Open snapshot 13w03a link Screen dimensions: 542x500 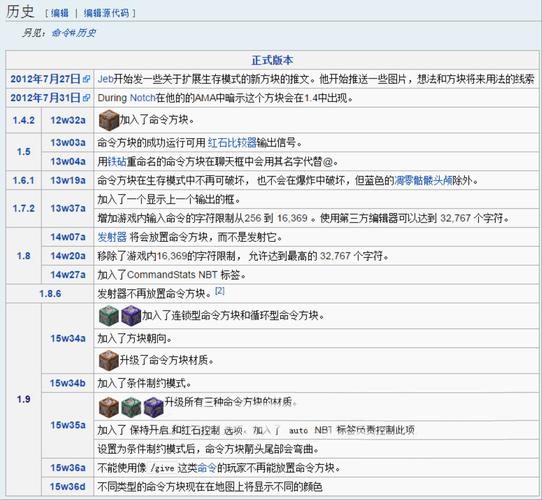(x=68, y=142)
